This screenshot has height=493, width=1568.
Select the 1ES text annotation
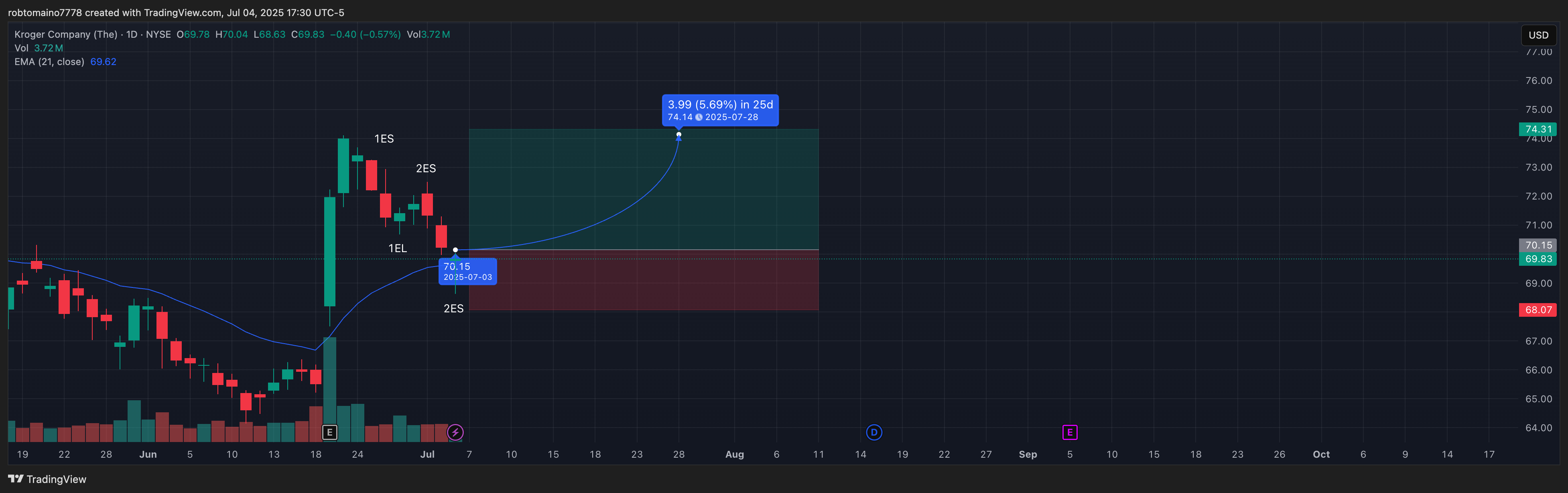click(x=384, y=139)
